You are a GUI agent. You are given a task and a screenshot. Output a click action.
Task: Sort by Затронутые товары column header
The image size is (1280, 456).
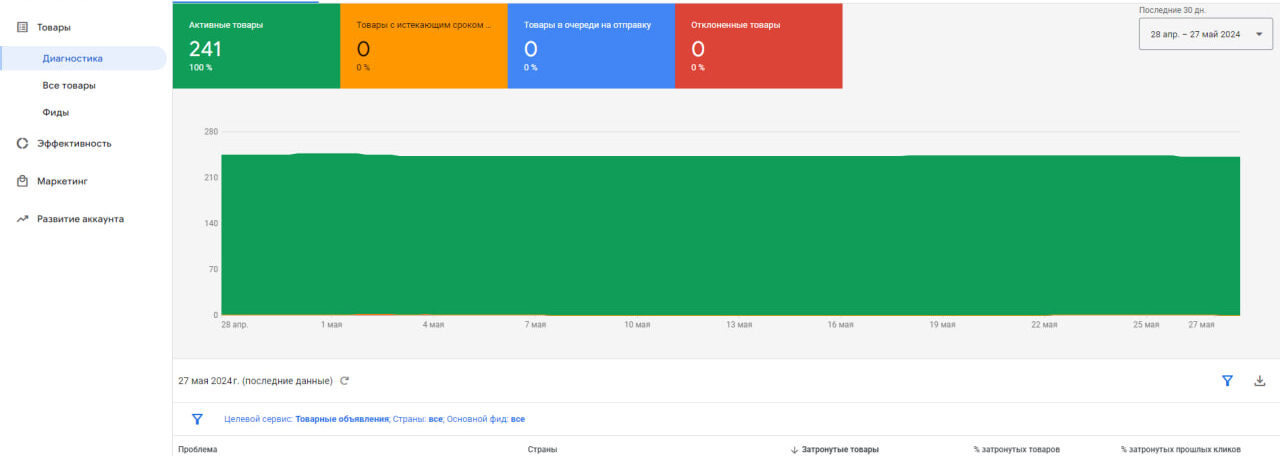(x=839, y=449)
